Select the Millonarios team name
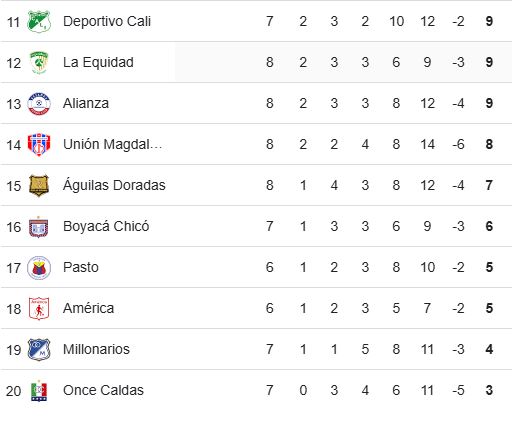 tap(96, 349)
